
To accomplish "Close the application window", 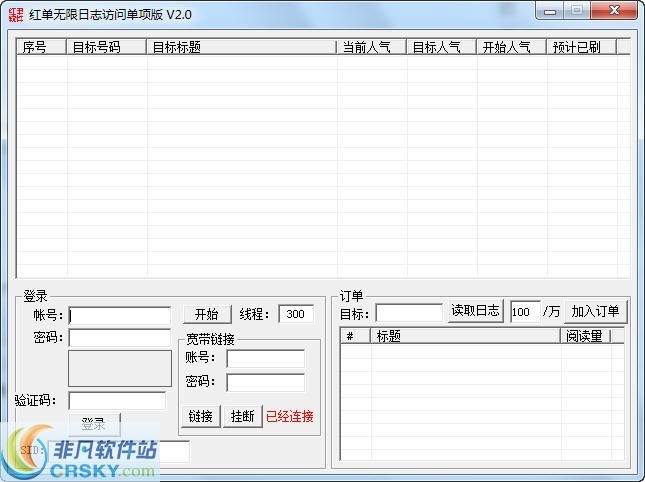I will (614, 11).
